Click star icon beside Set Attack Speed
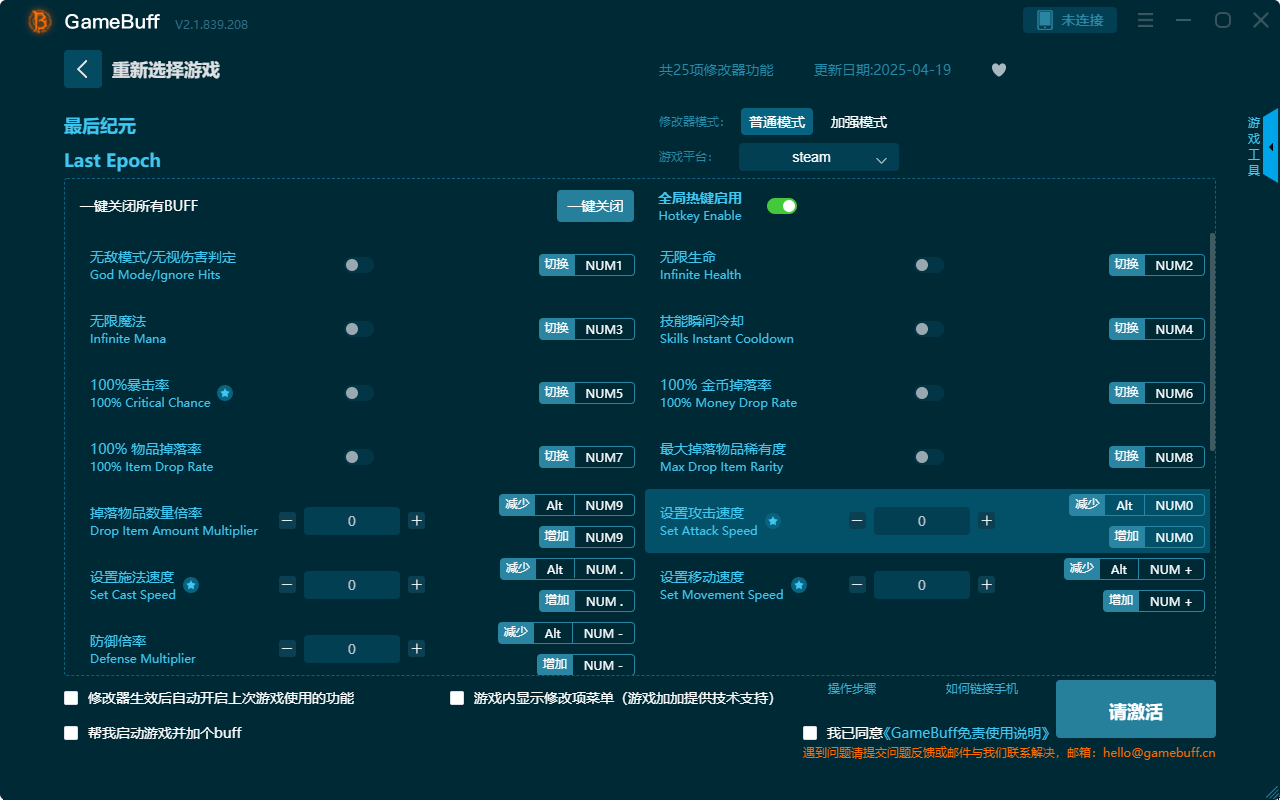 (773, 521)
